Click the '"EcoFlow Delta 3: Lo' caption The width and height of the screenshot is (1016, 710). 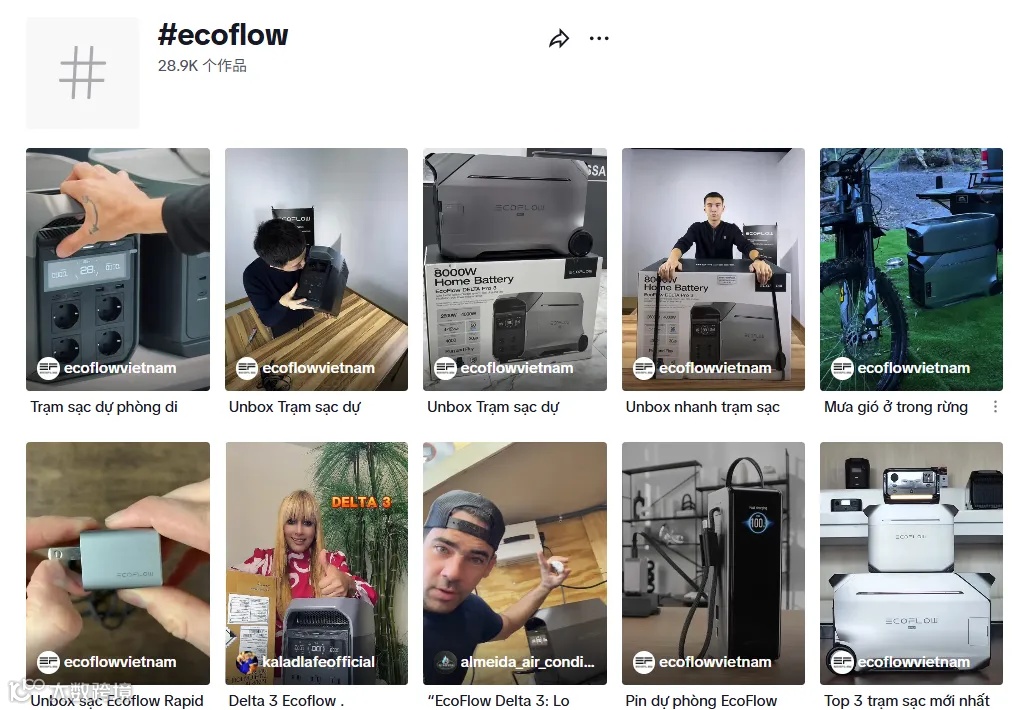click(498, 701)
